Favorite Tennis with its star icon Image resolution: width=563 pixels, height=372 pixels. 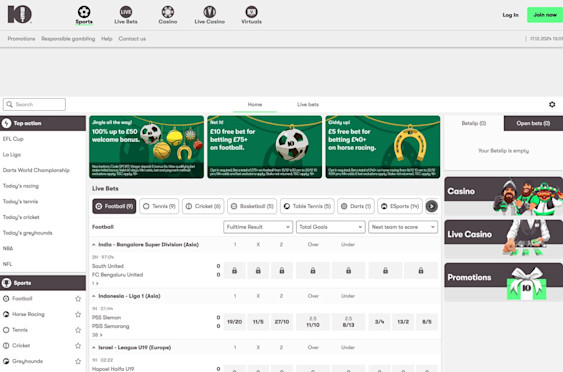pyautogui.click(x=78, y=330)
